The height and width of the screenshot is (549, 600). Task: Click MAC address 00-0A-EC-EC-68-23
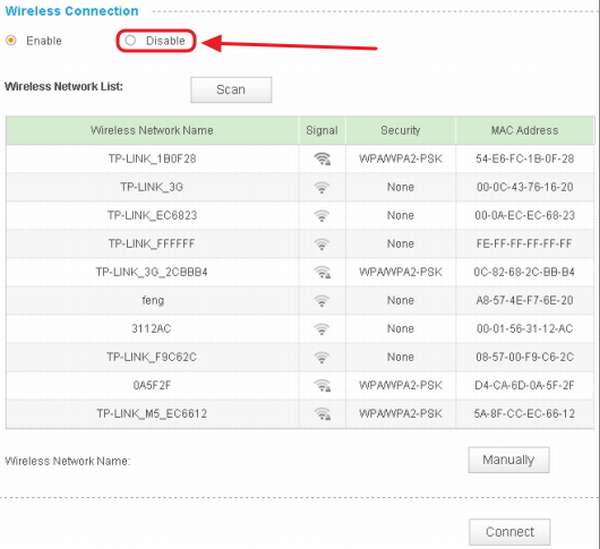coord(525,215)
